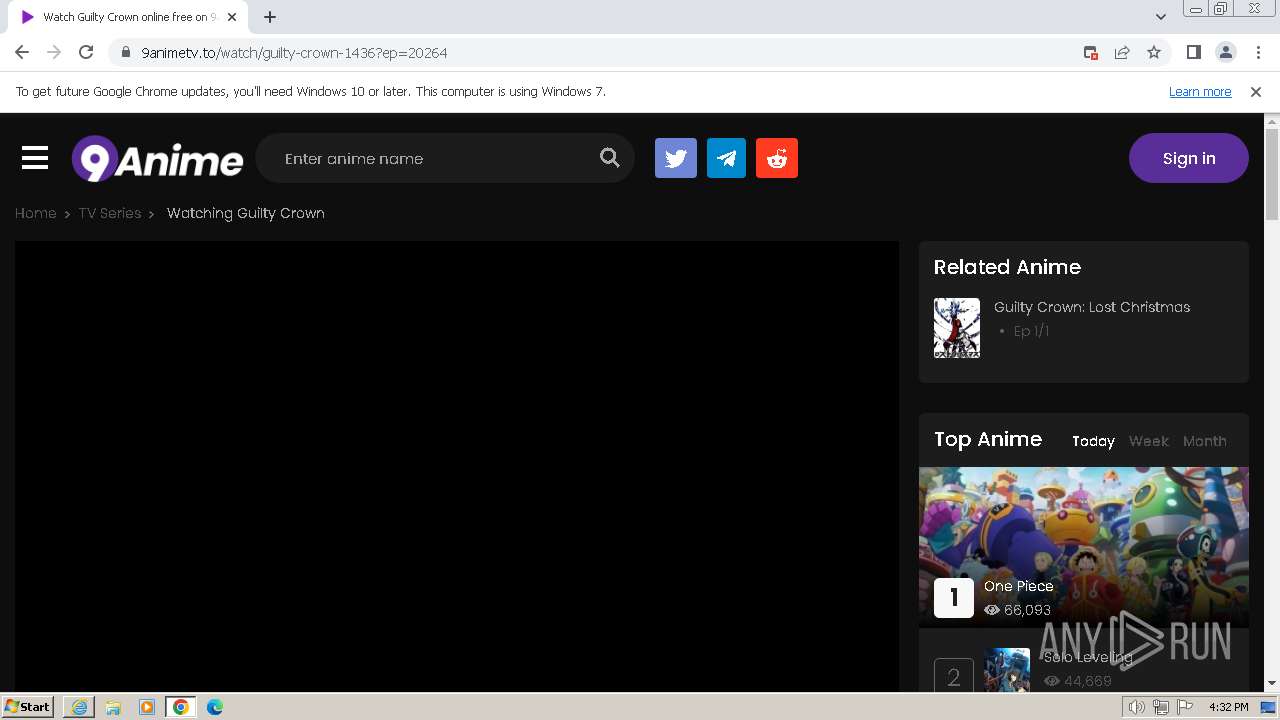
Task: Go to TV Series breadcrumb link
Action: (x=110, y=213)
